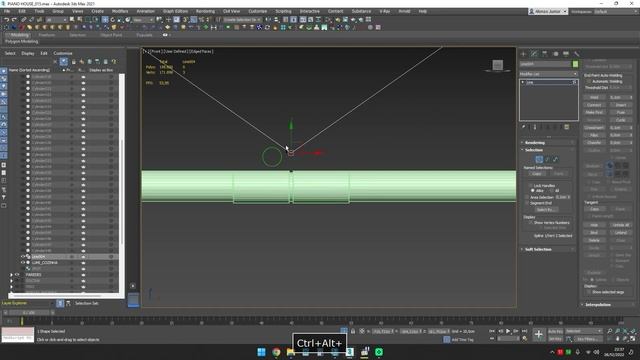Screen dimensions: 640x360
Task: Click the Fillet button
Action: (594, 135)
